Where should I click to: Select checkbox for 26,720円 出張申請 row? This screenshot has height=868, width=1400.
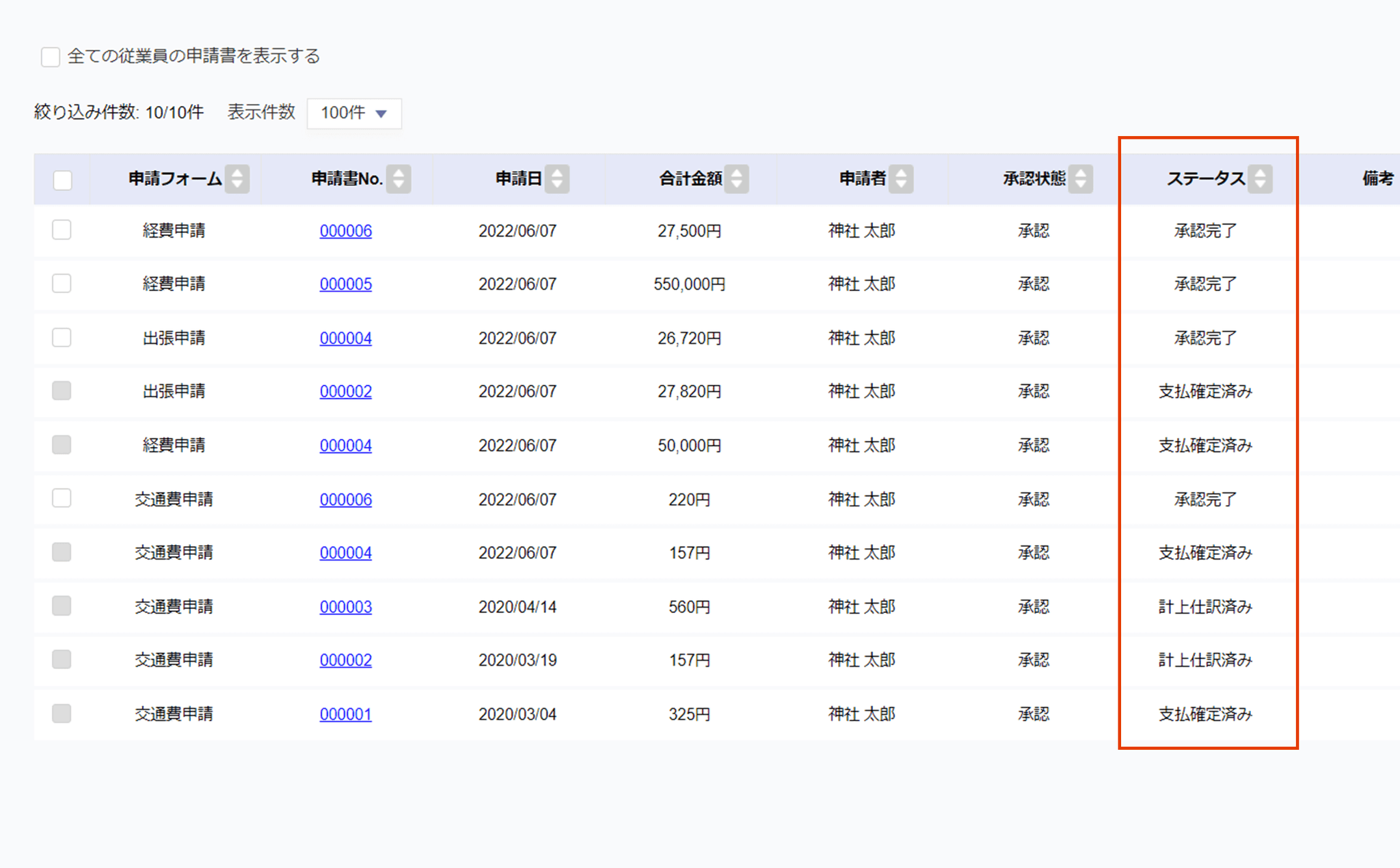coord(62,337)
